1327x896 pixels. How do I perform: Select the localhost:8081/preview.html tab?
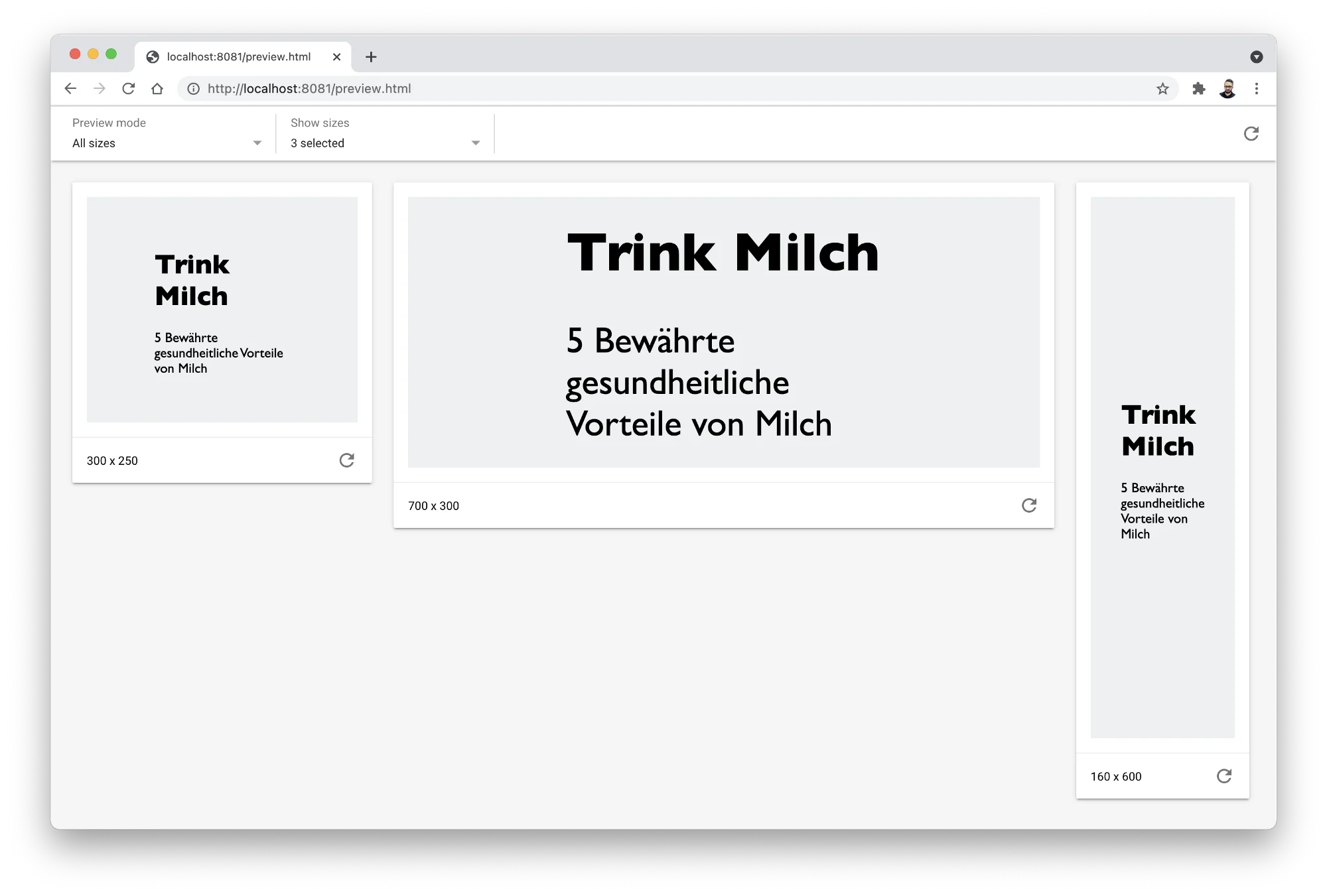click(238, 57)
